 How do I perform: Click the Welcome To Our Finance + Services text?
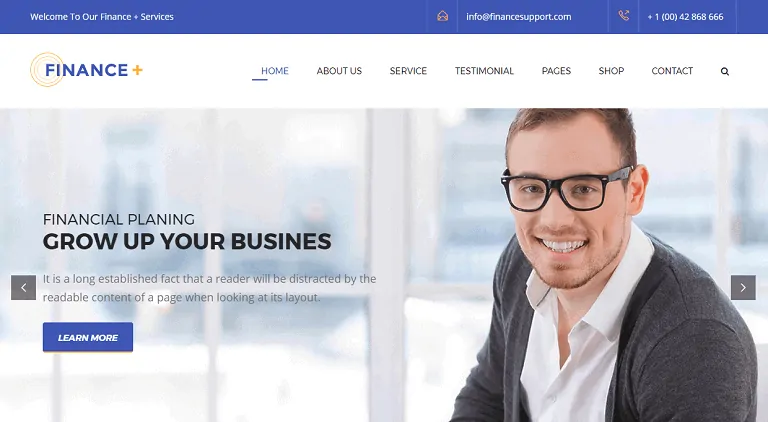tap(102, 17)
